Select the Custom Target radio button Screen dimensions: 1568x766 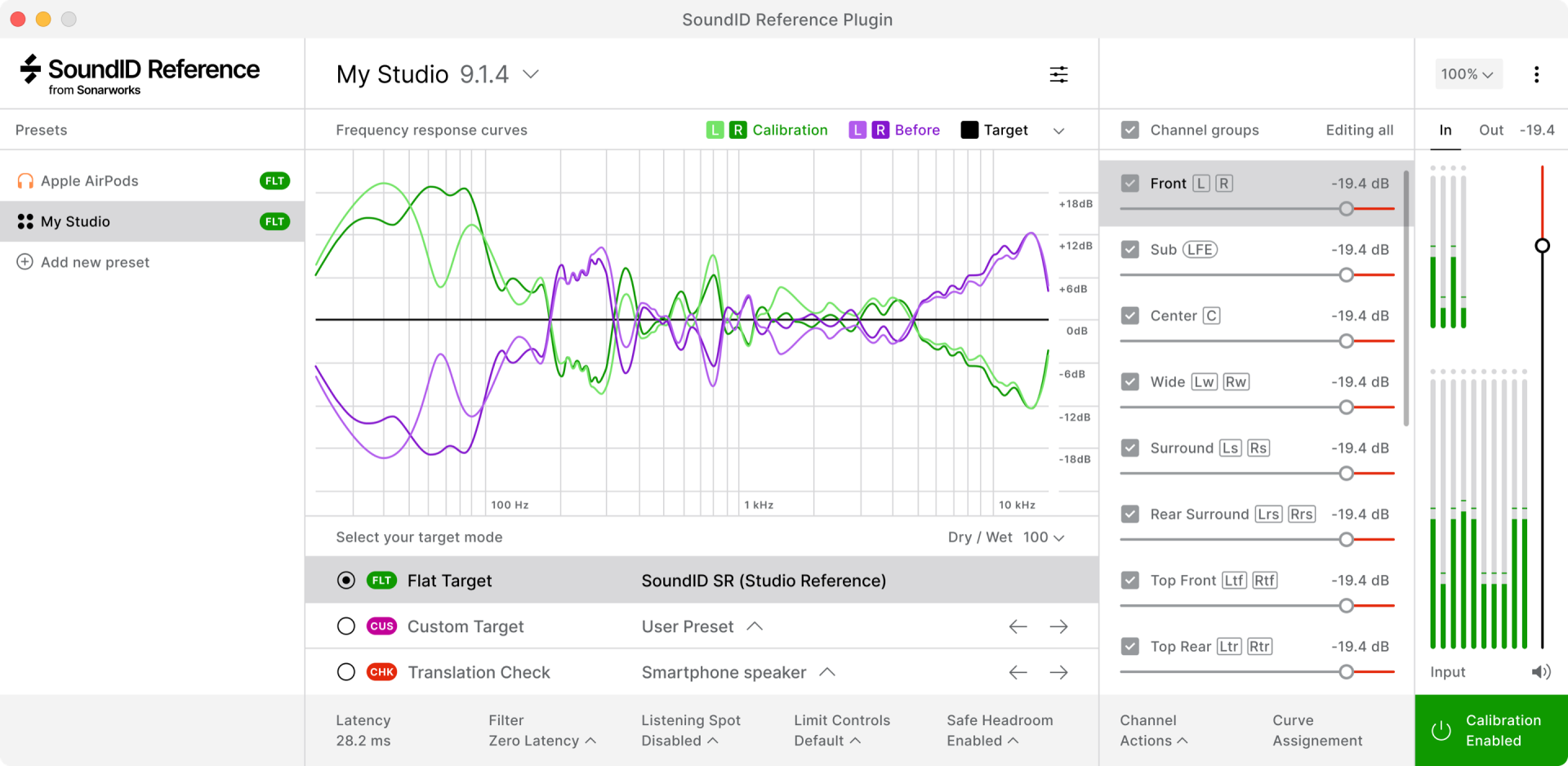[x=346, y=626]
